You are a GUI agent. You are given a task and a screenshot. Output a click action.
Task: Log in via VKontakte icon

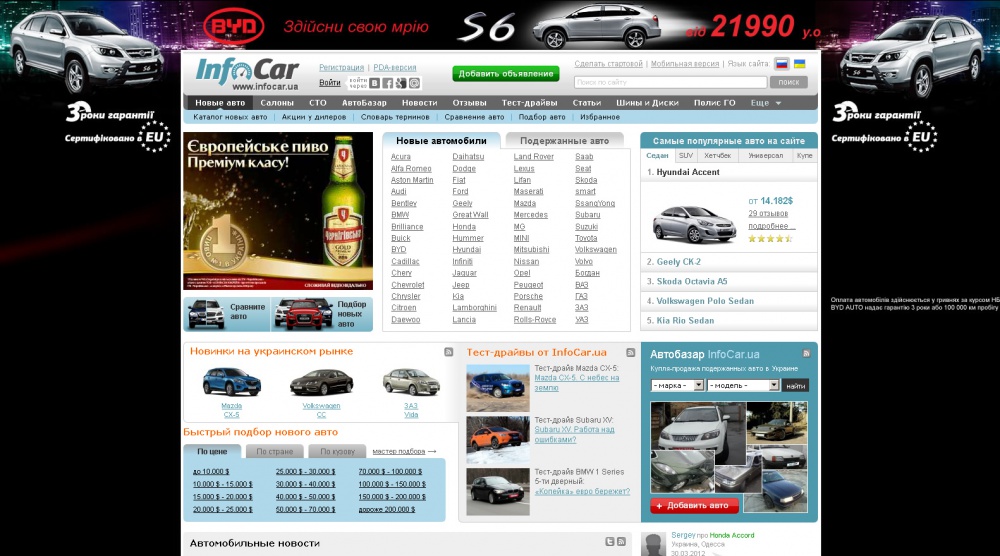coord(374,83)
